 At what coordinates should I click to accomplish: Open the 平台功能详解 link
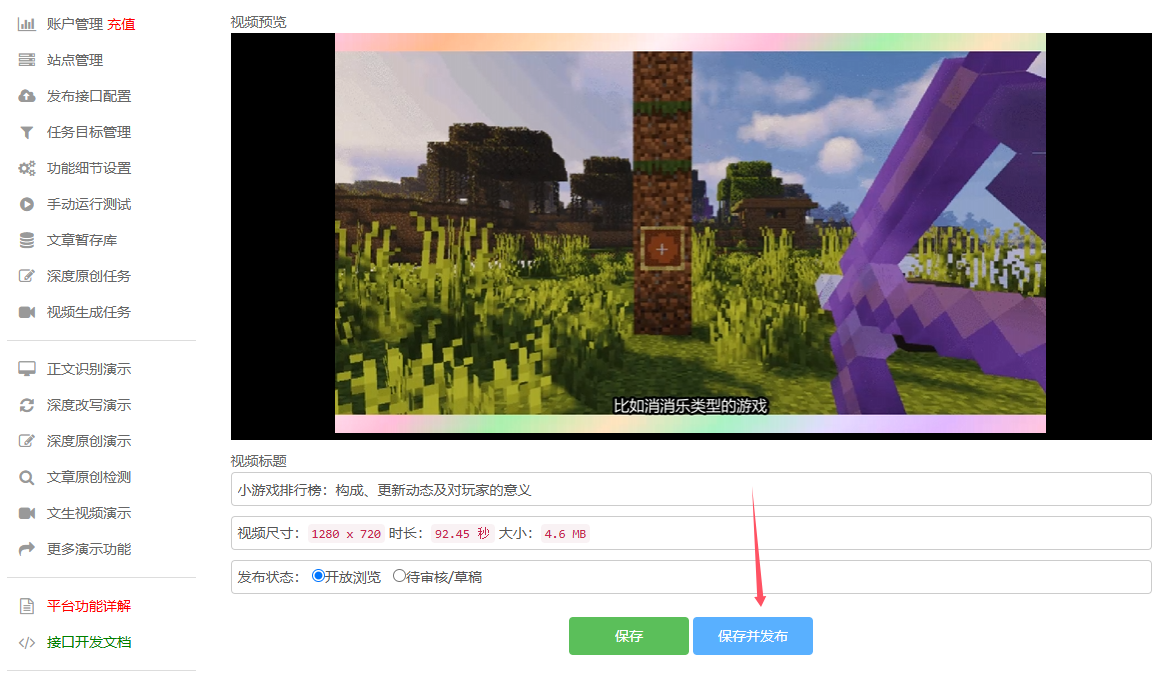(89, 606)
